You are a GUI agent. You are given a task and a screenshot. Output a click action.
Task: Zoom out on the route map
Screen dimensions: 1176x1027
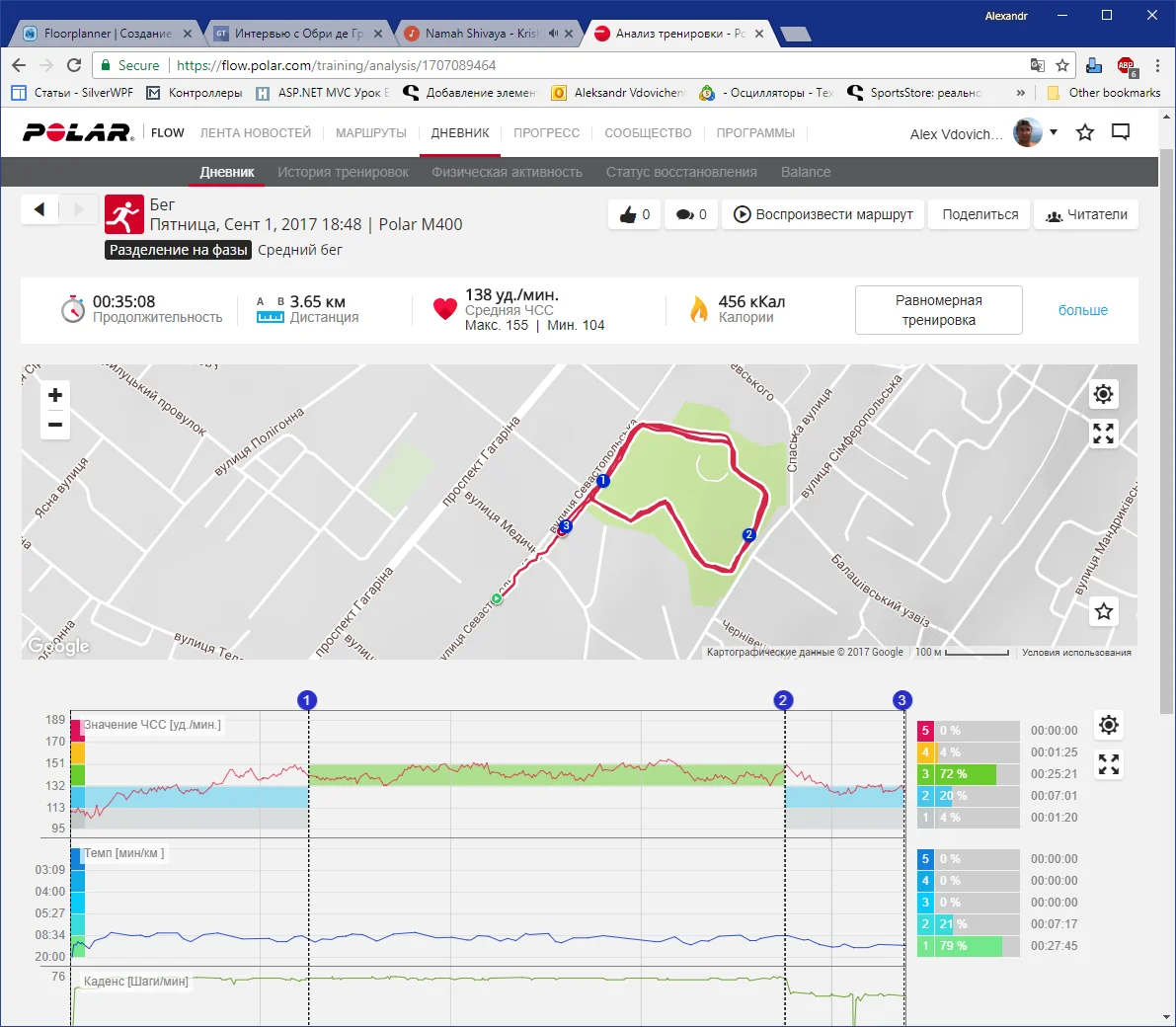(55, 426)
